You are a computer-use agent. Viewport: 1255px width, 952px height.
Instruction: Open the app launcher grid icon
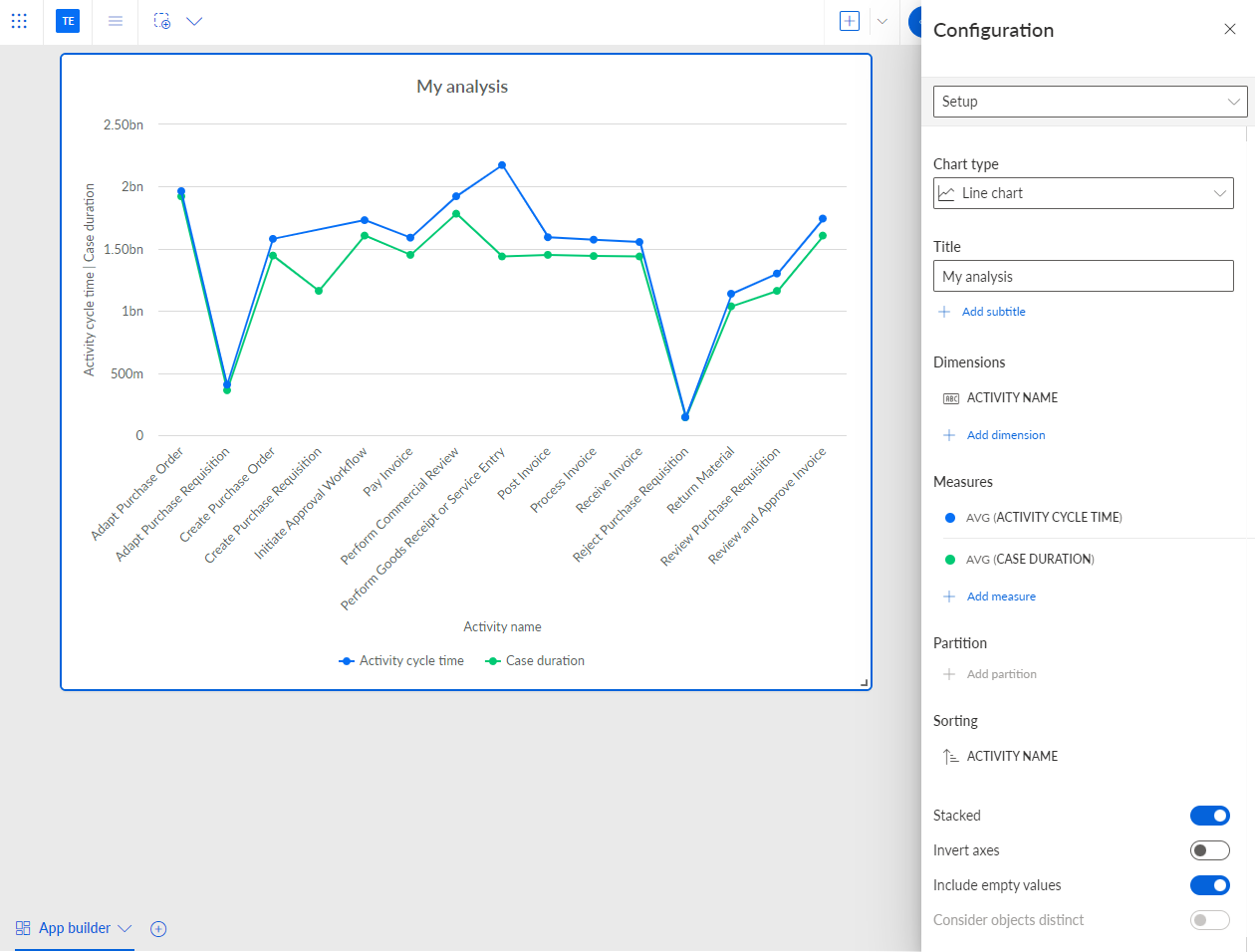[19, 21]
